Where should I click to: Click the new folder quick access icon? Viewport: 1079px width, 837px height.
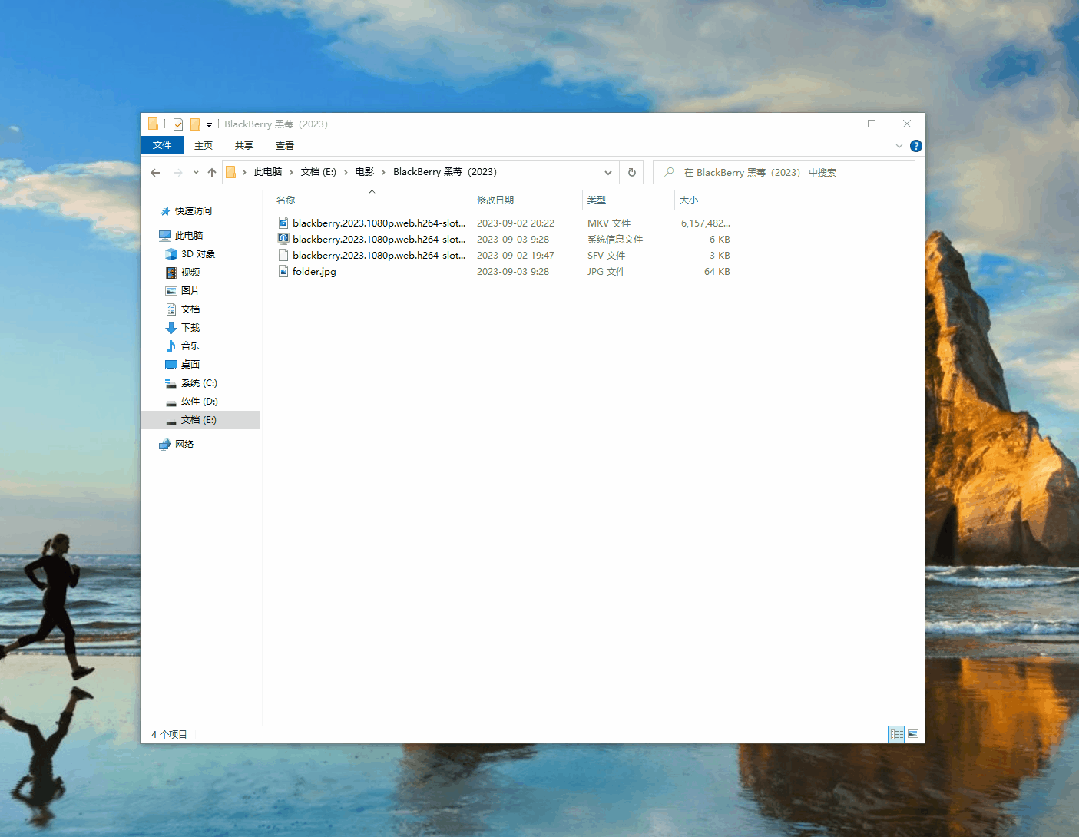coord(195,124)
